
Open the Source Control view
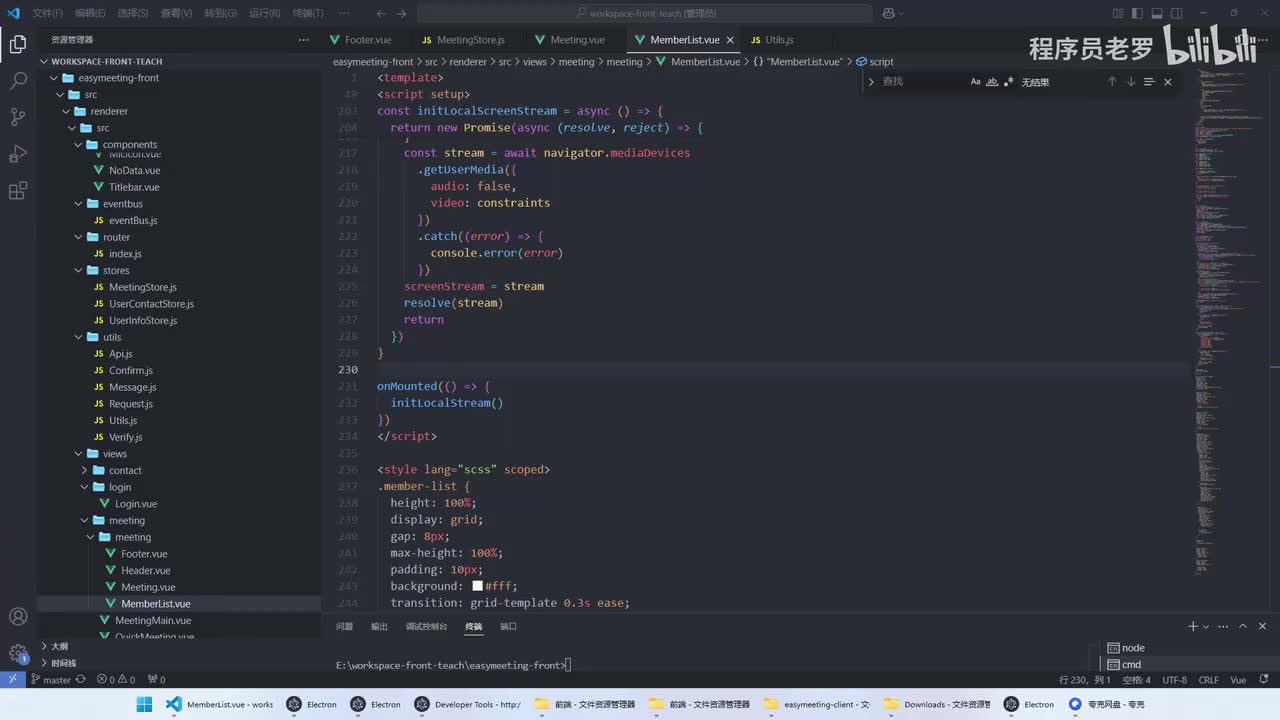18,117
